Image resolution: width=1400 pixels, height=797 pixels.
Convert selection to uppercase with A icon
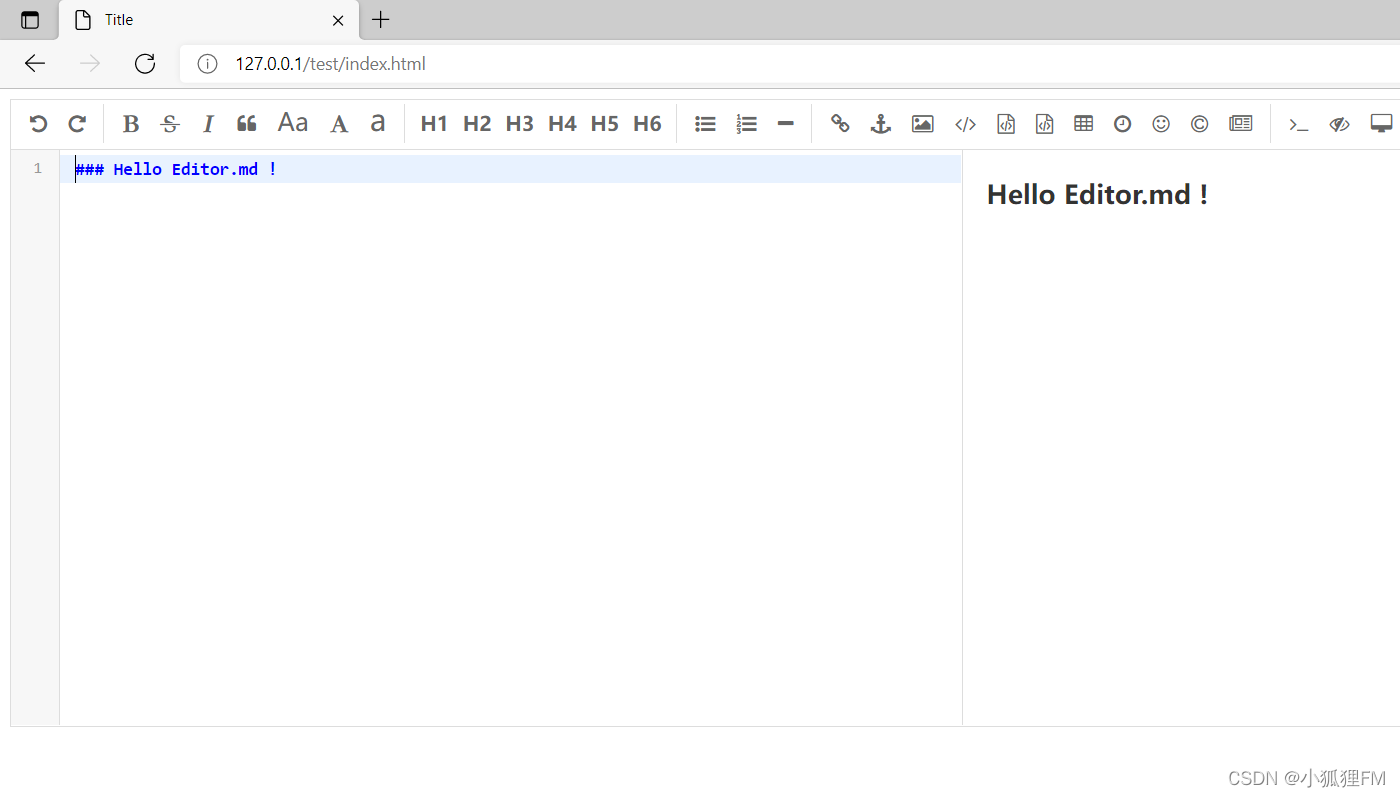tap(340, 124)
